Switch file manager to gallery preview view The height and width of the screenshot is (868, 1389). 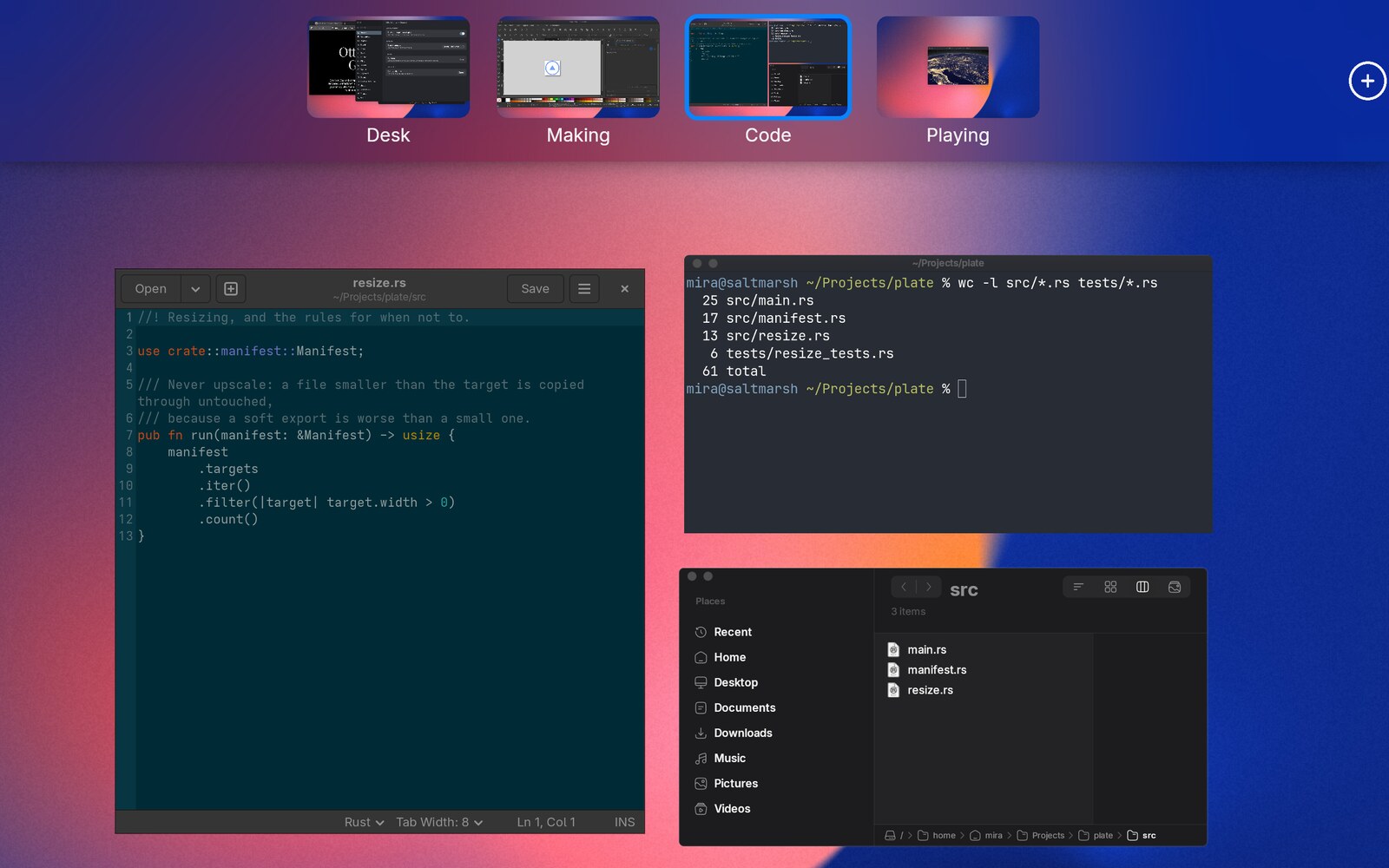pos(1175,588)
